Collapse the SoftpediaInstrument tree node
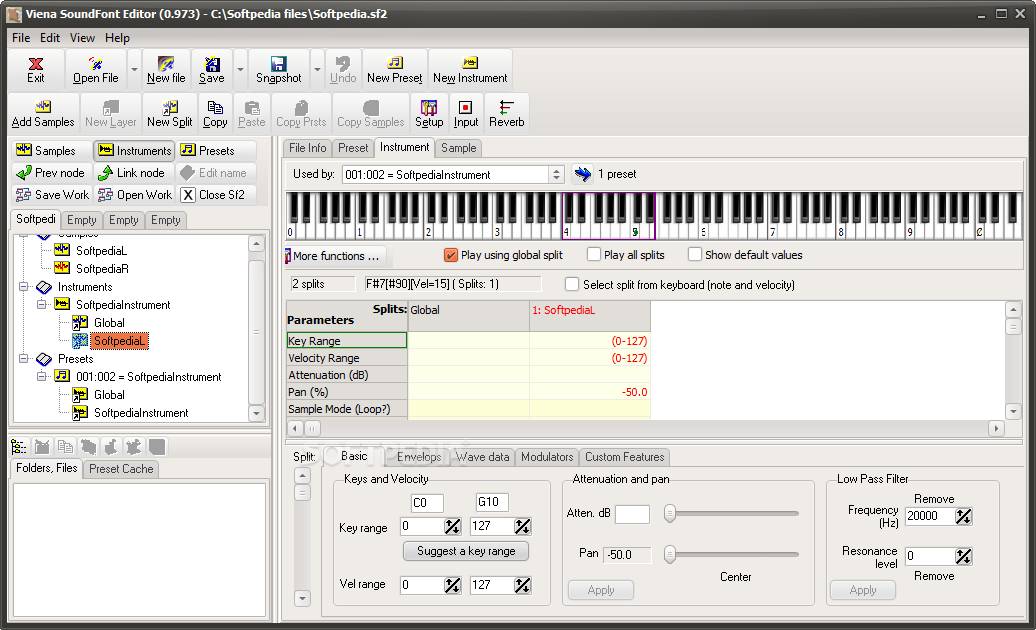Viewport: 1036px width, 630px height. (x=43, y=305)
